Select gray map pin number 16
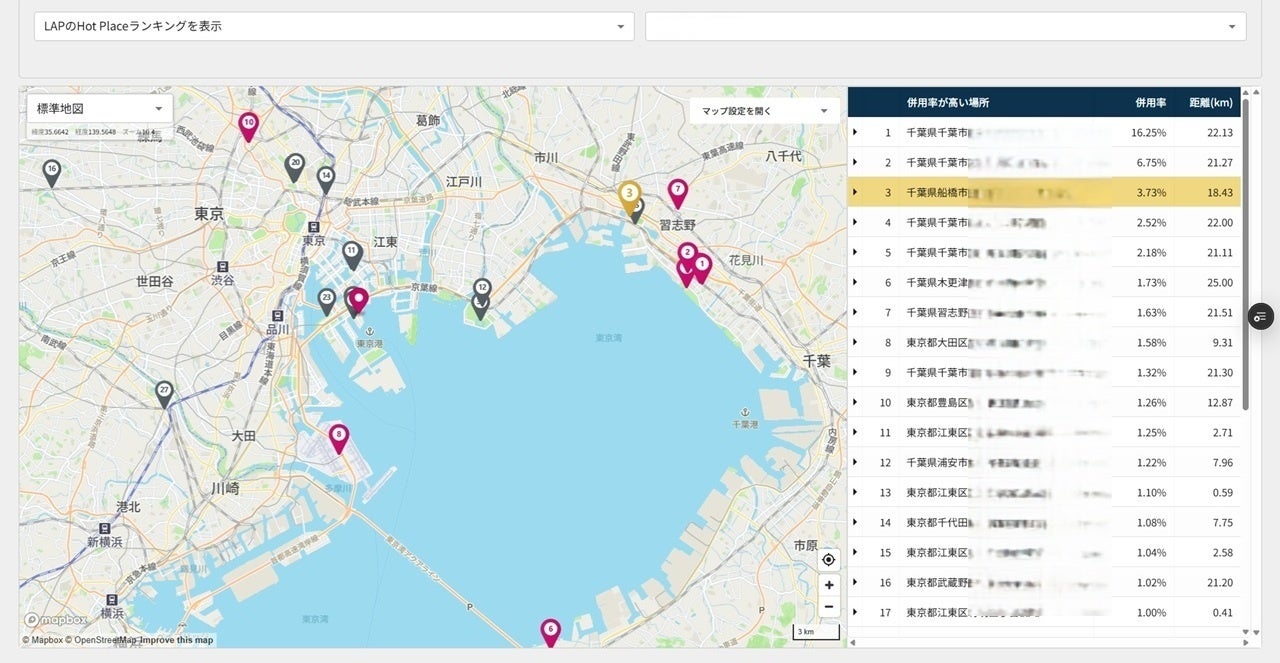 coord(52,171)
